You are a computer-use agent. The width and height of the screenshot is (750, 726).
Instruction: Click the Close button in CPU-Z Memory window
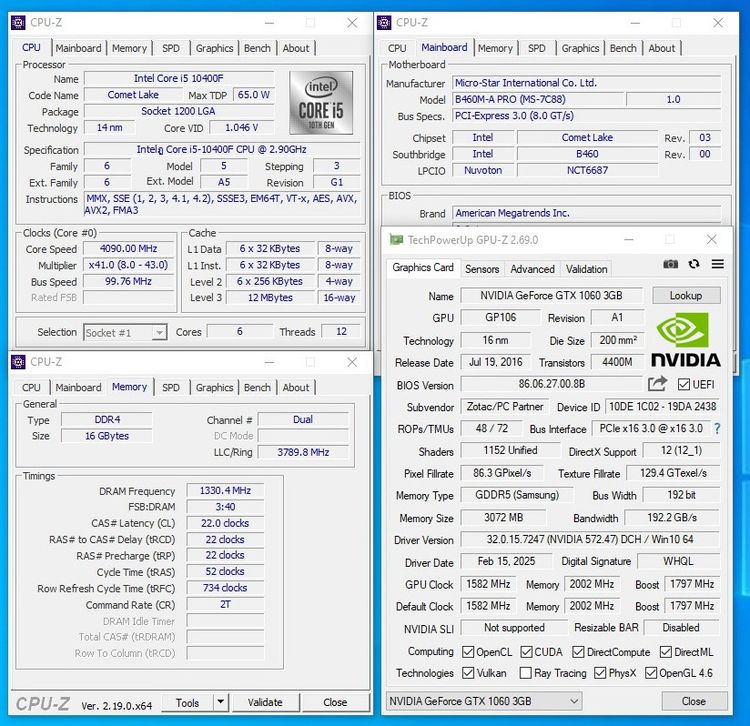tap(335, 702)
